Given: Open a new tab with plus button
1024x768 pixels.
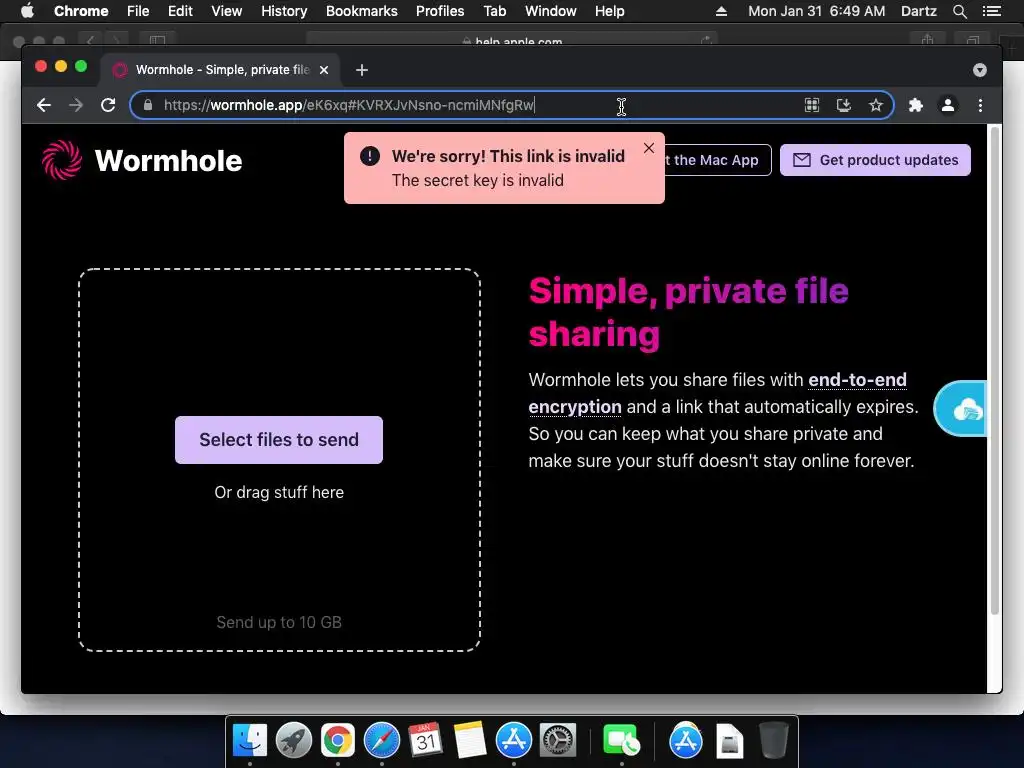Looking at the screenshot, I should coord(362,70).
